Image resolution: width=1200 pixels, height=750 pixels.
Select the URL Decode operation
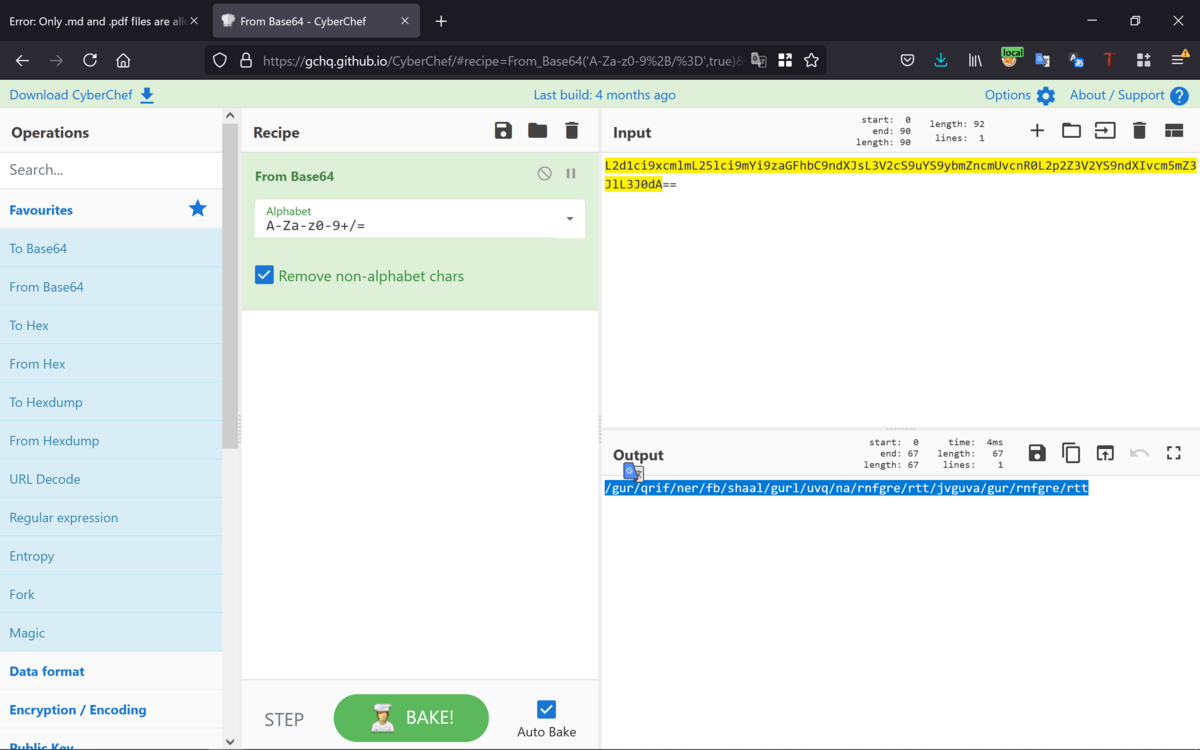click(111, 479)
